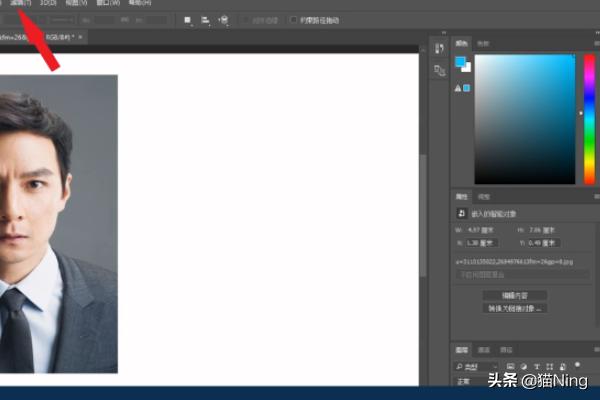Click the 编辑内容 button

click(515, 296)
